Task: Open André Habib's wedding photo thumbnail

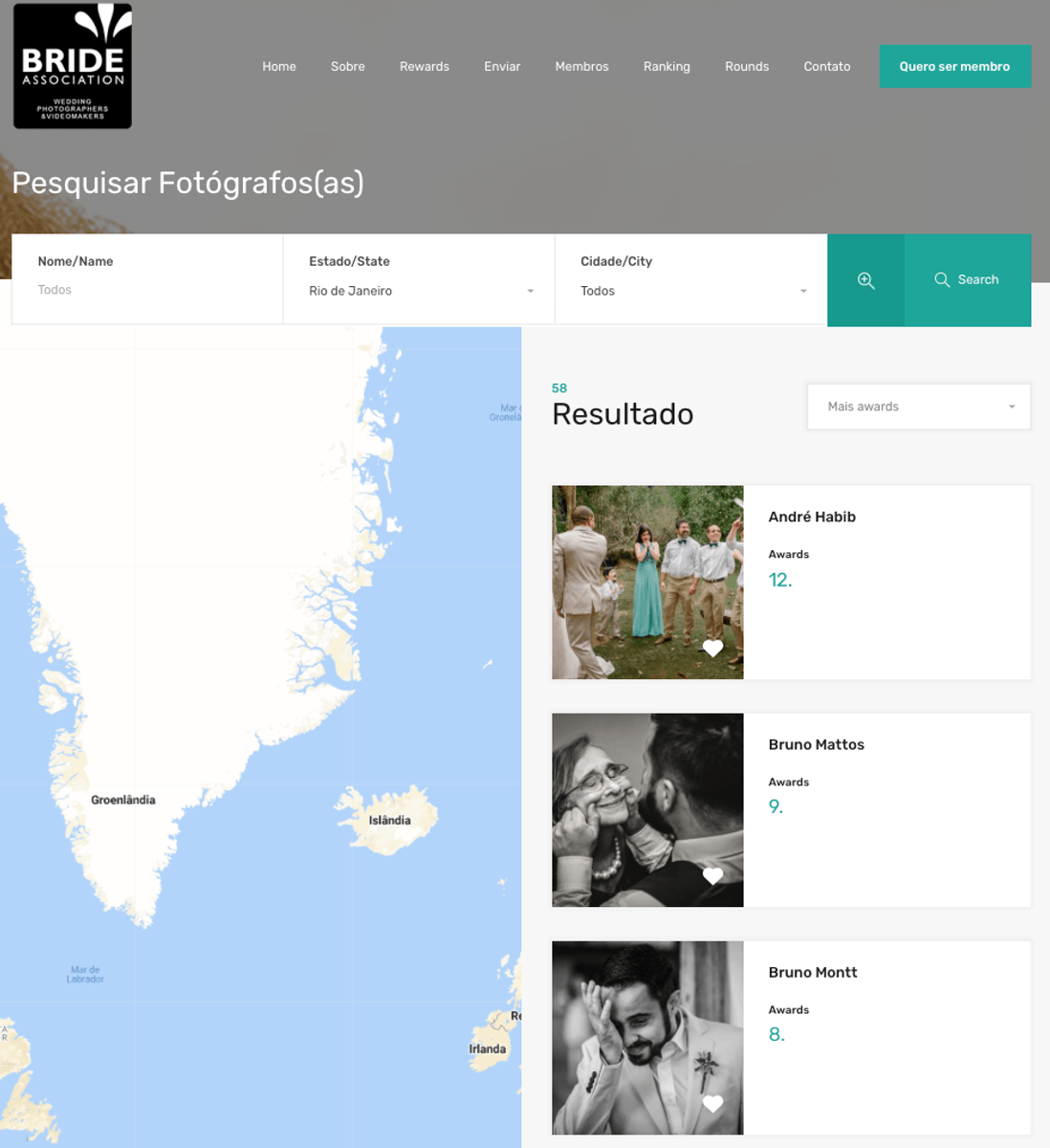Action: pyautogui.click(x=647, y=583)
